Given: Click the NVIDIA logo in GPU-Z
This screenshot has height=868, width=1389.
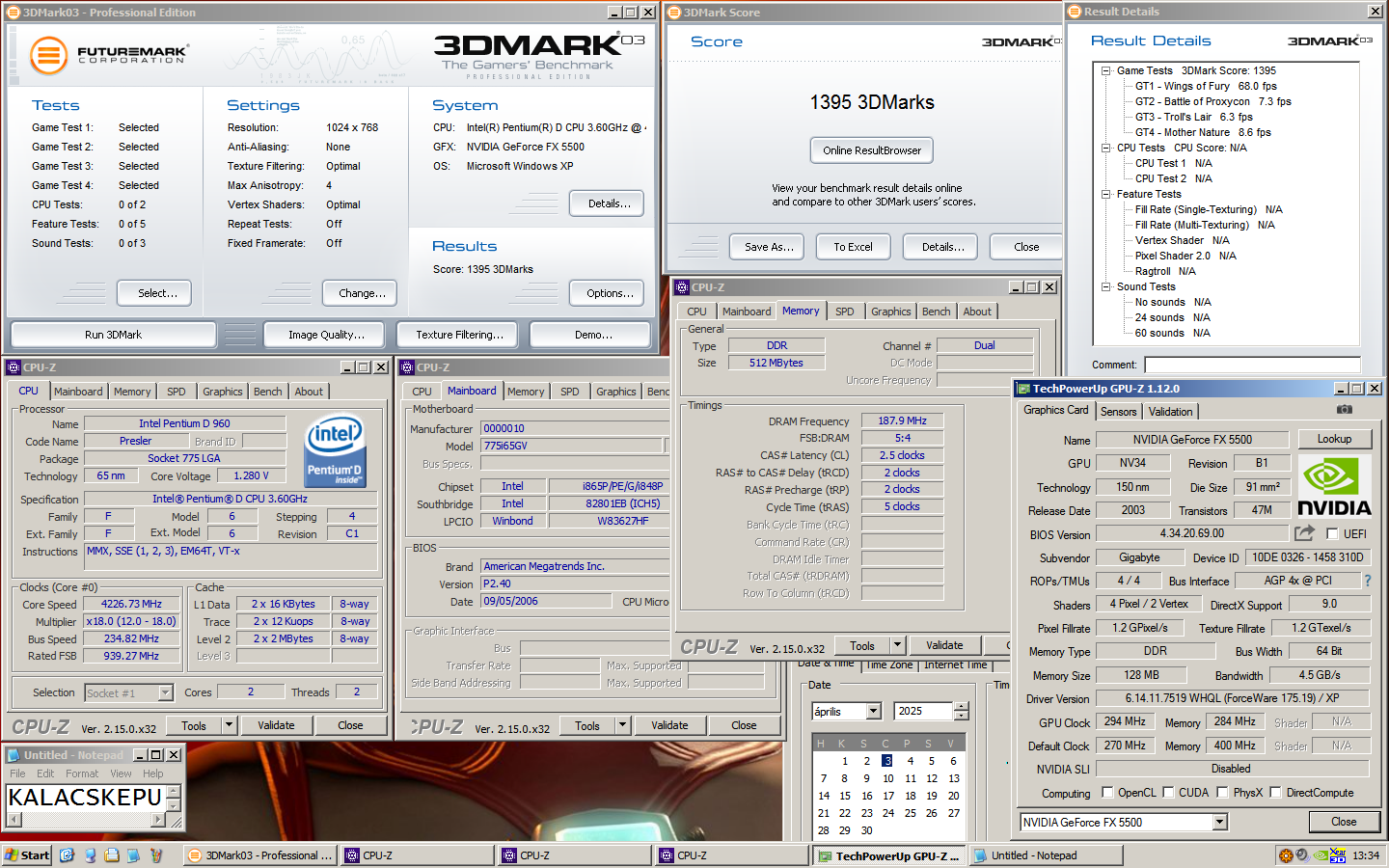Looking at the screenshot, I should pyautogui.click(x=1334, y=487).
